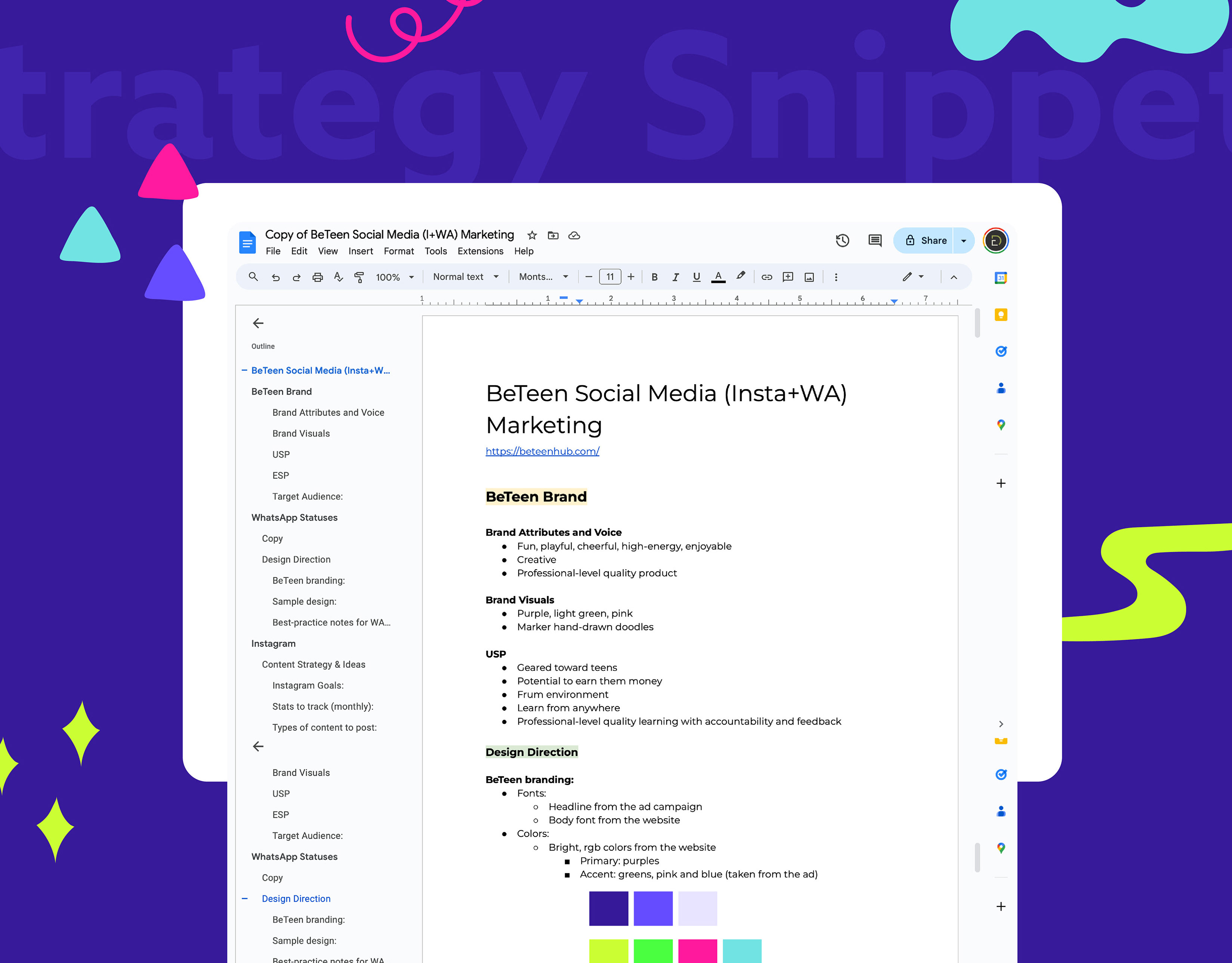The width and height of the screenshot is (1232, 963).
Task: Click the upper add-ons plus icon
Action: (1001, 483)
